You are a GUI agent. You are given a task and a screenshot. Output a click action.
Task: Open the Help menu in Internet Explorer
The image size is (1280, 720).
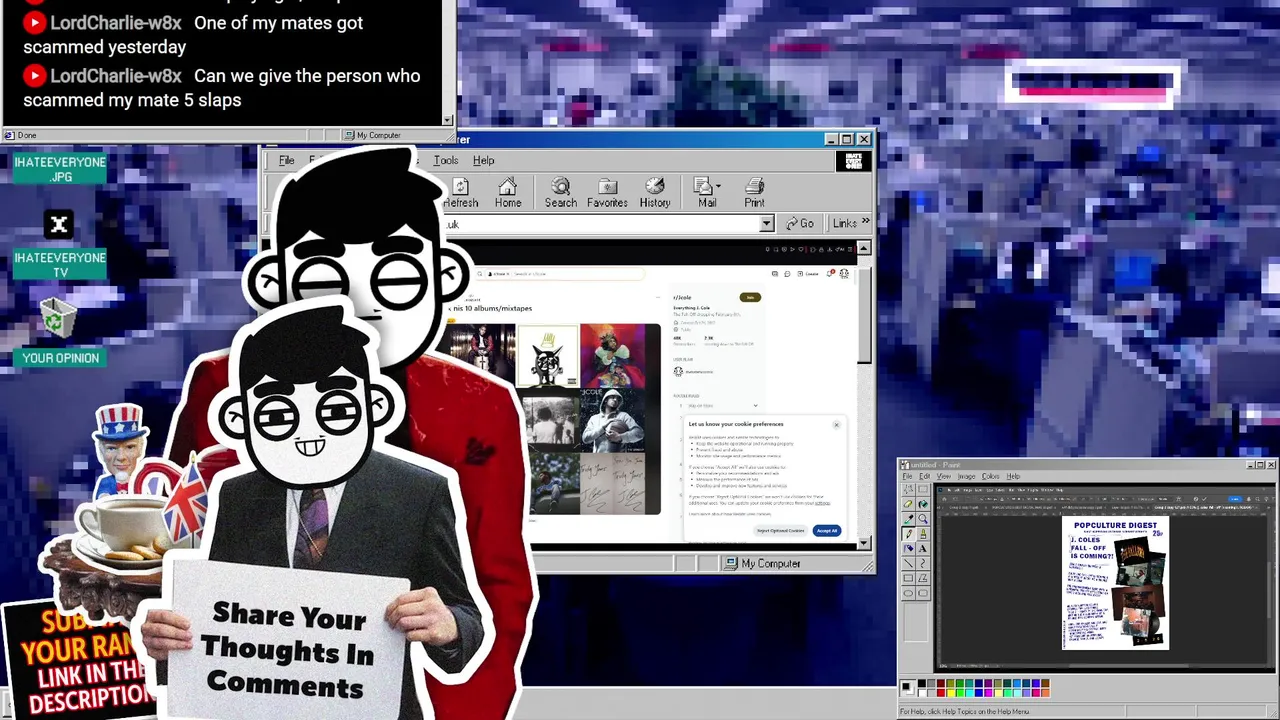click(483, 160)
